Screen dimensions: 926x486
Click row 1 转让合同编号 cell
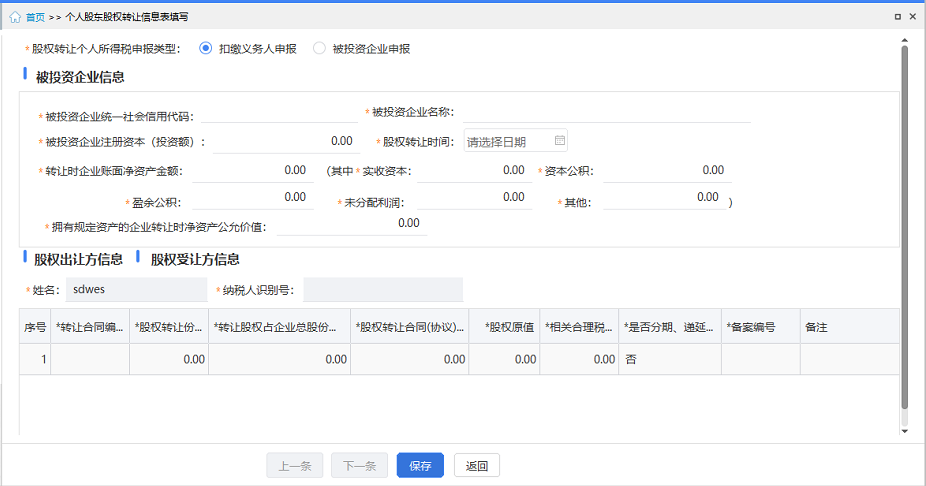pyautogui.click(x=90, y=359)
